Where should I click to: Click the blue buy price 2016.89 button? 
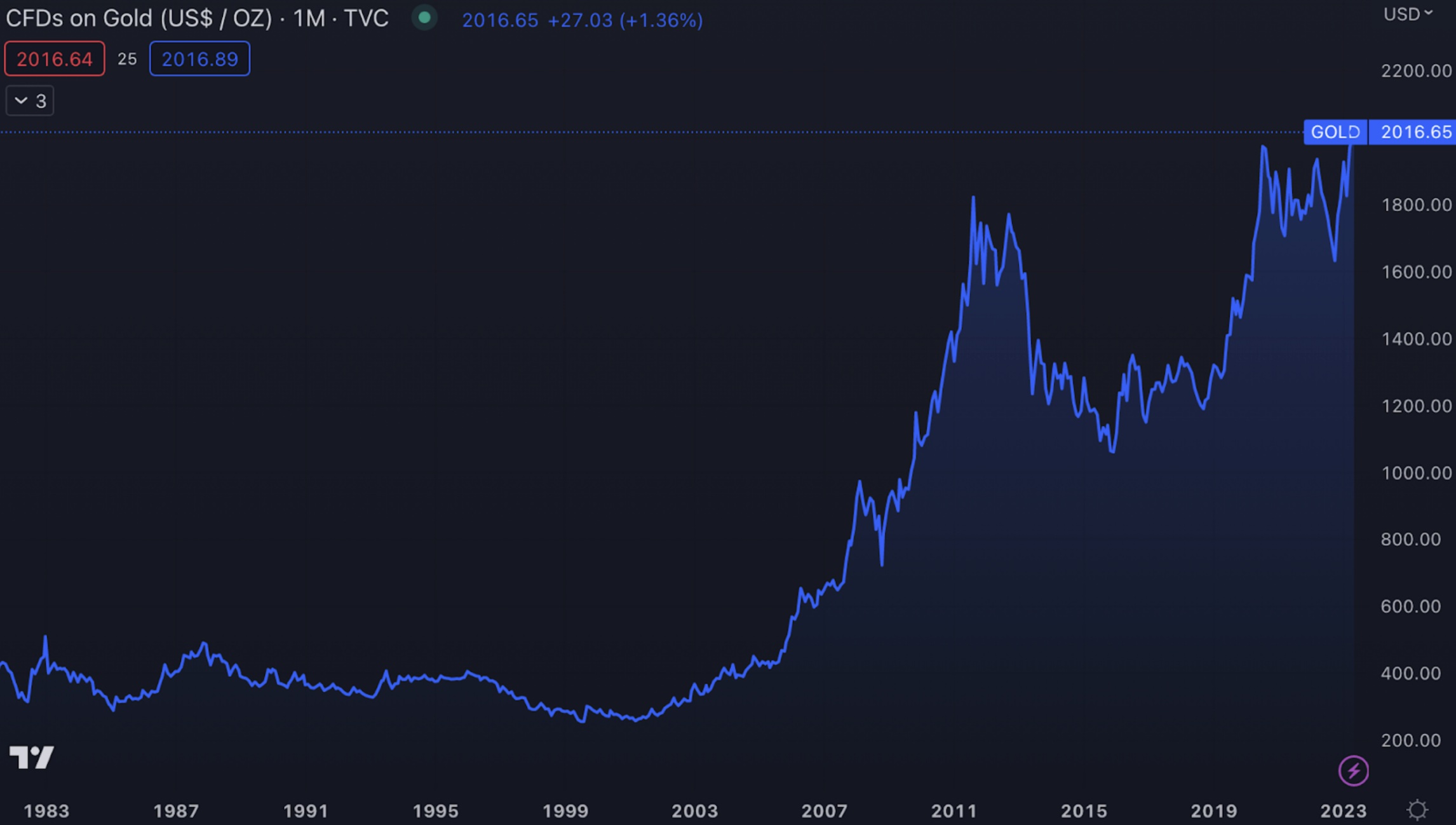[199, 59]
